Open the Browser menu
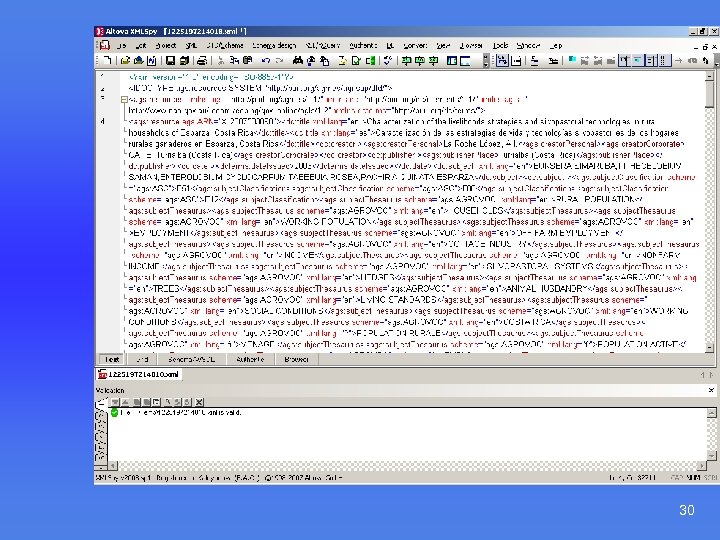This screenshot has height=540, width=720. pyautogui.click(x=471, y=45)
